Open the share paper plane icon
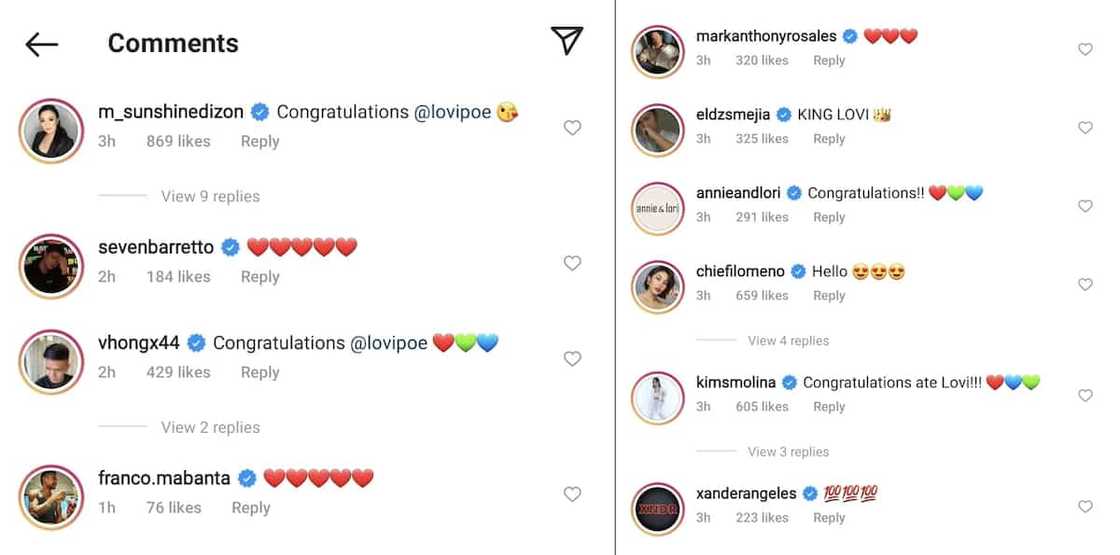The image size is (1120, 555). [566, 41]
